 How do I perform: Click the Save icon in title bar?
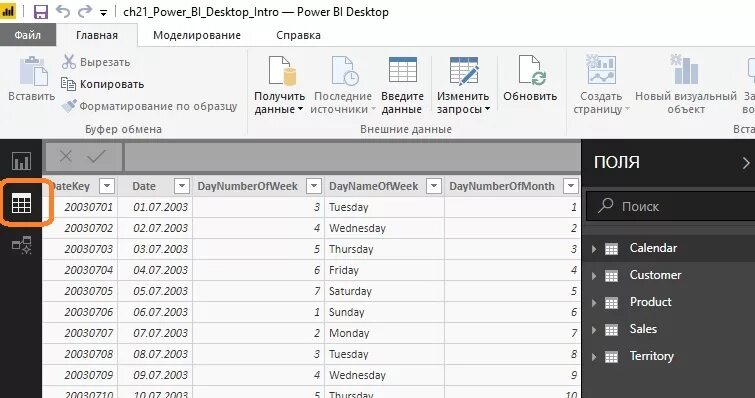click(40, 12)
